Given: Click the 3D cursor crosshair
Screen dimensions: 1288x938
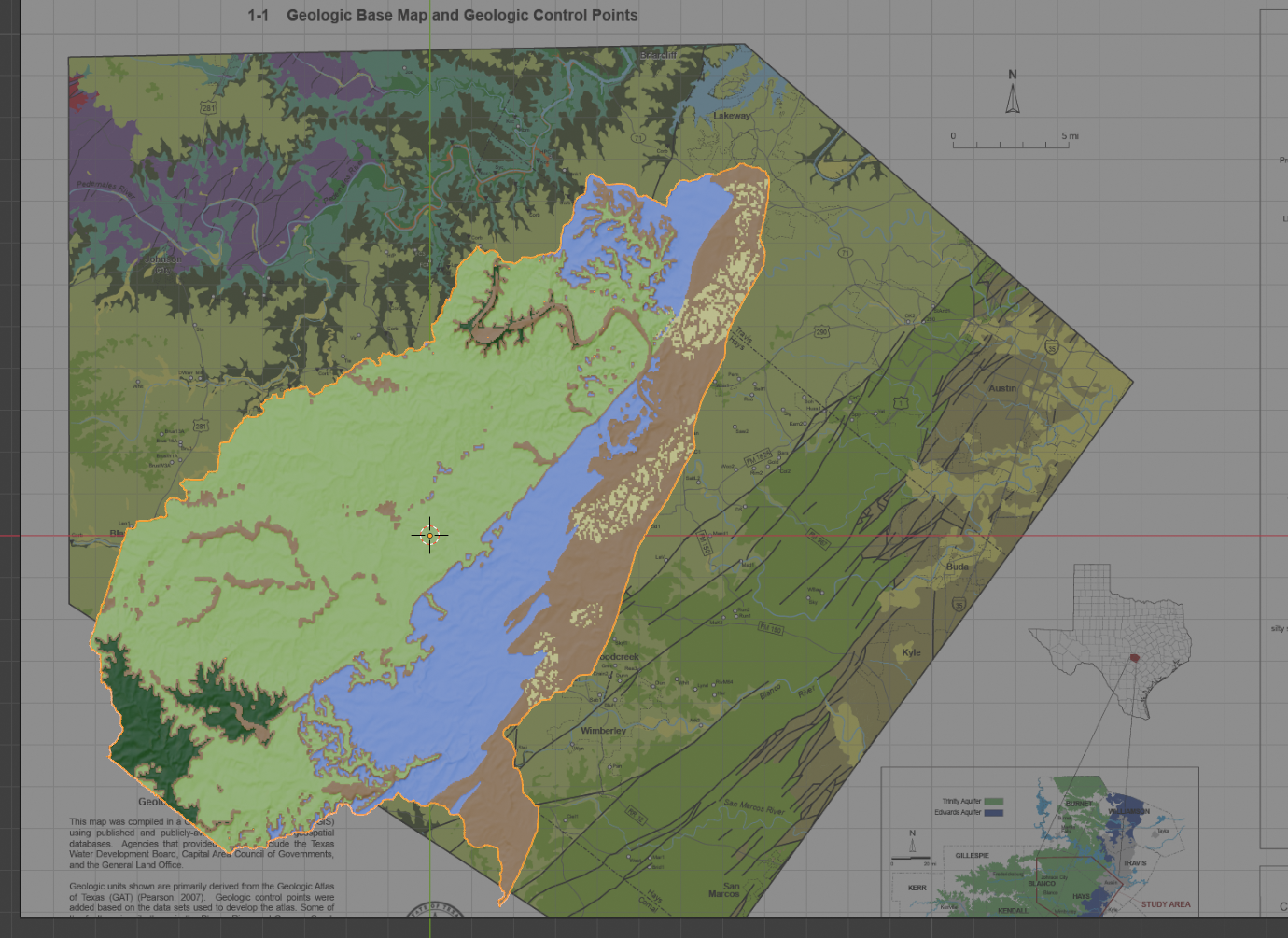Looking at the screenshot, I should (x=429, y=535).
